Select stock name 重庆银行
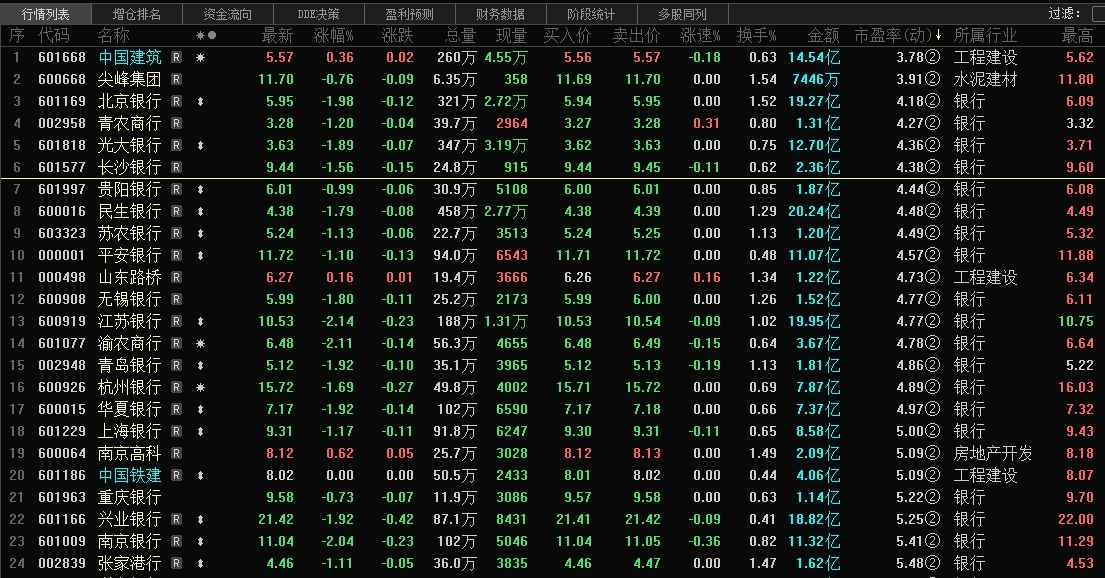Viewport: 1105px width, 578px height. click(x=130, y=498)
